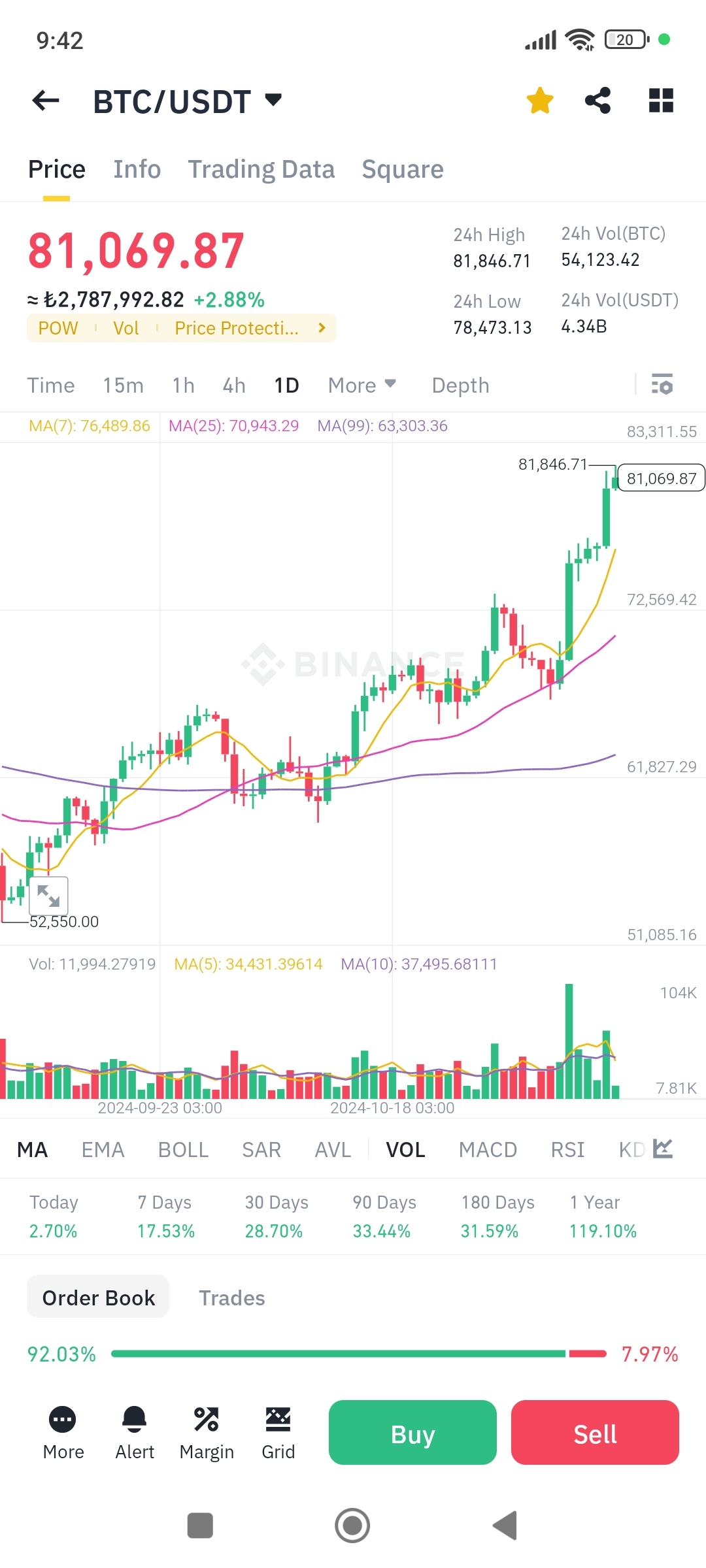Image resolution: width=706 pixels, height=1568 pixels.
Task: Switch to the Trading Data tab
Action: [261, 169]
